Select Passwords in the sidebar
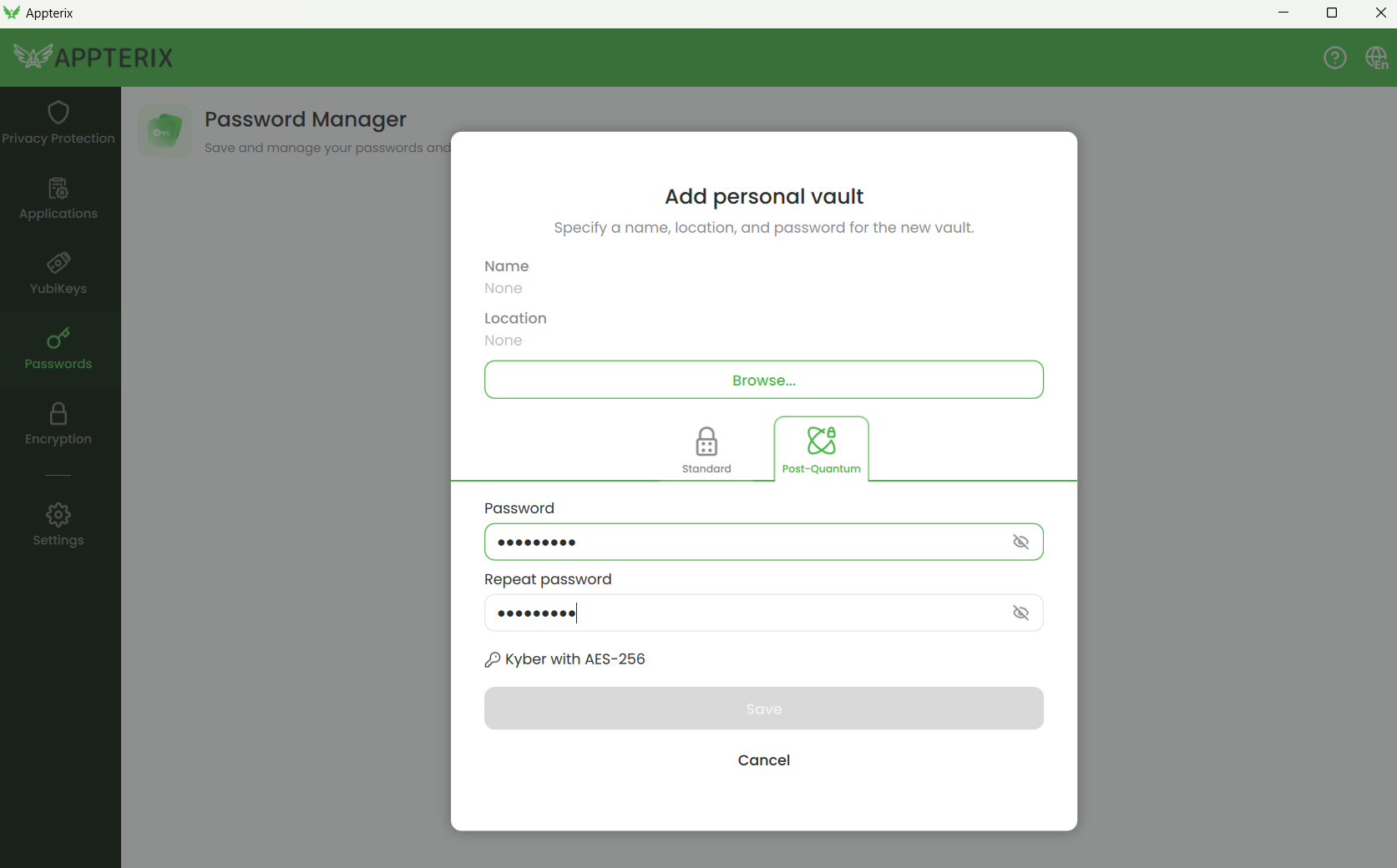 click(x=58, y=349)
